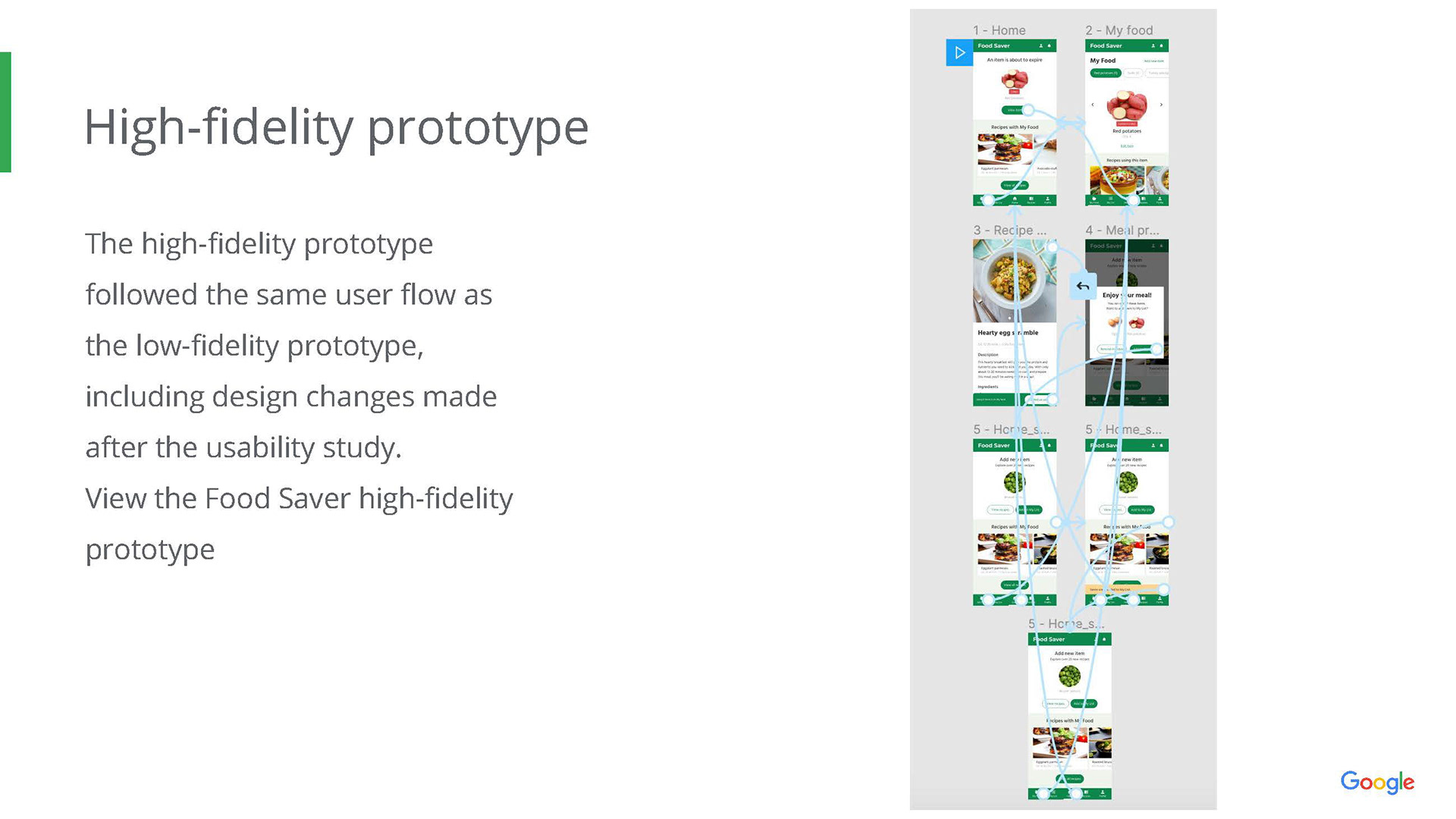Click the 'Remind me later' button in the Enjoy your meal dialog
The image size is (1456, 819).
[1110, 349]
